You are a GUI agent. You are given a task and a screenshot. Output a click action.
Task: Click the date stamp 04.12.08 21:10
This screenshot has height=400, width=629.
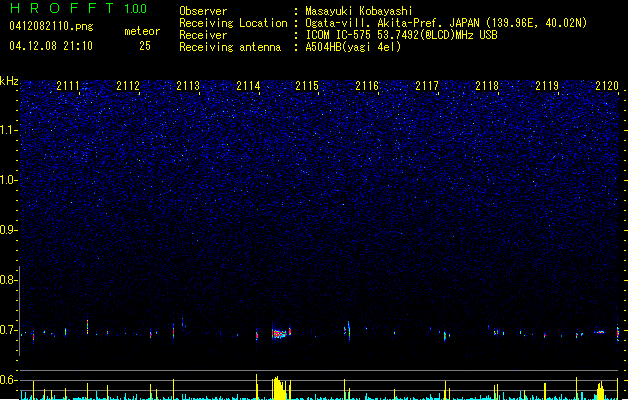pos(51,46)
